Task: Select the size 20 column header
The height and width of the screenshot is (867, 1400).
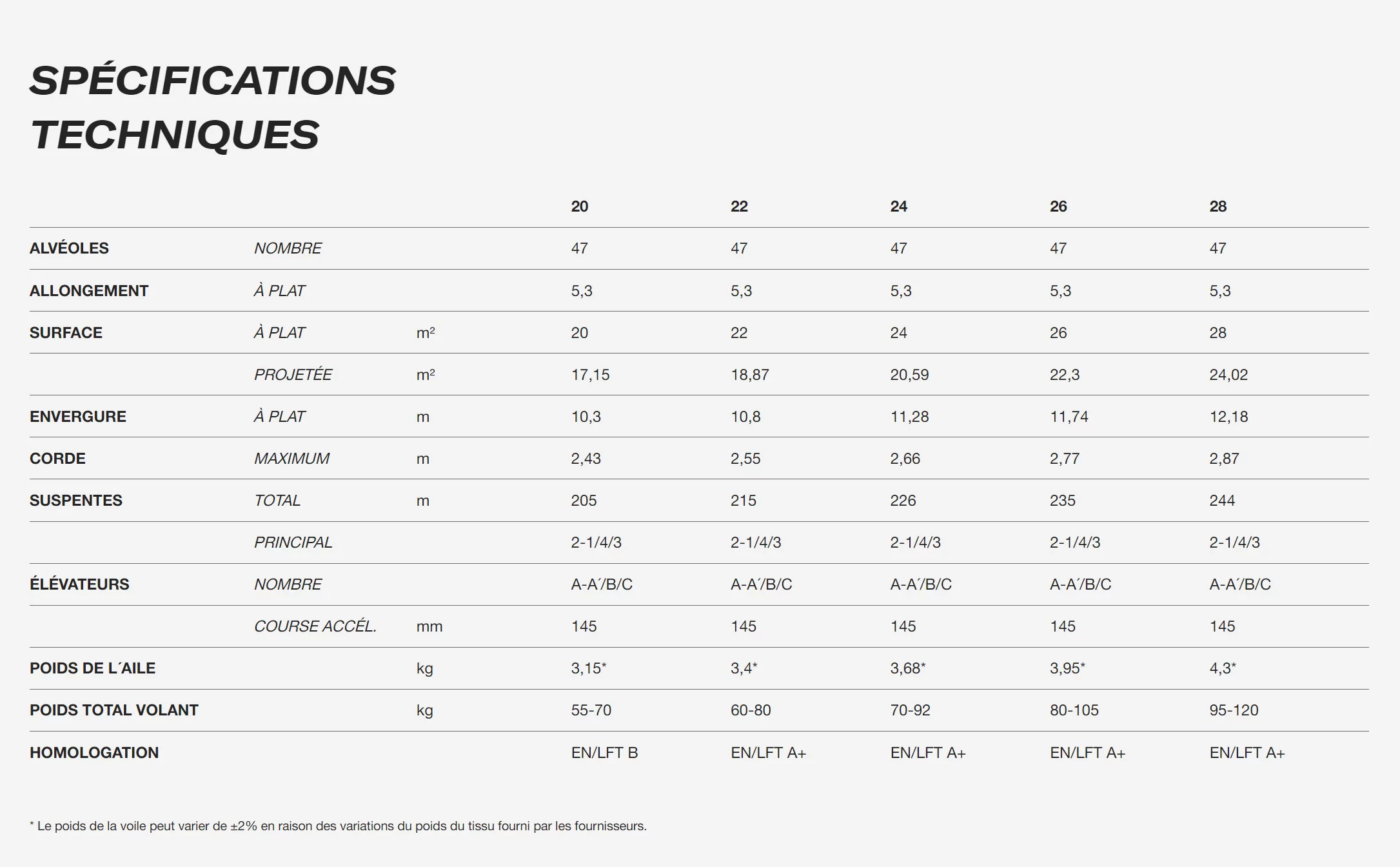Action: click(x=579, y=206)
